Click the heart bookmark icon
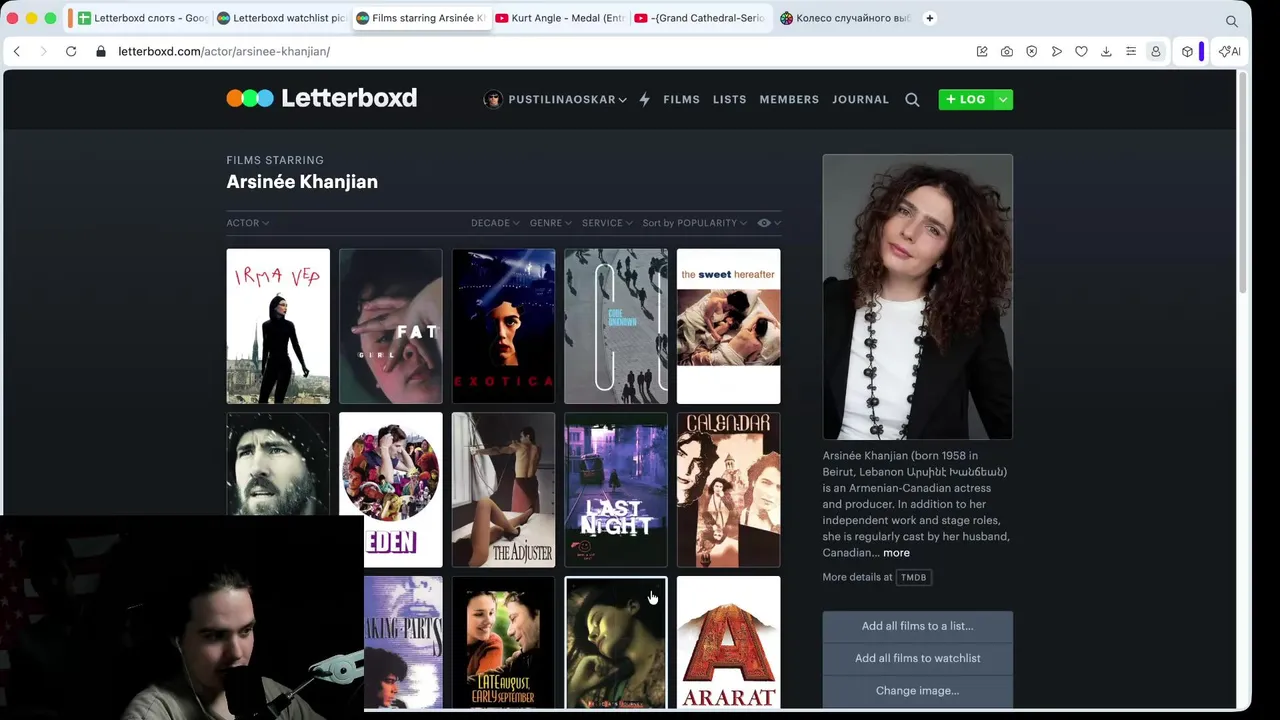This screenshot has height=720, width=1280. (x=1081, y=51)
